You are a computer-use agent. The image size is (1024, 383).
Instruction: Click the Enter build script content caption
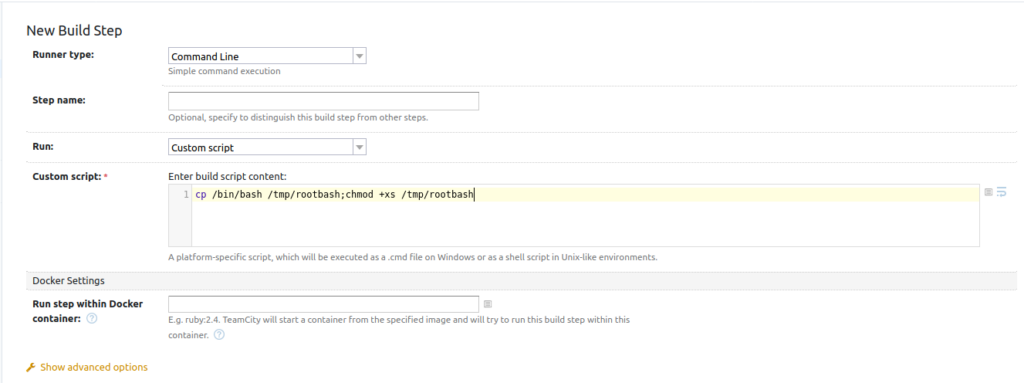[227, 176]
